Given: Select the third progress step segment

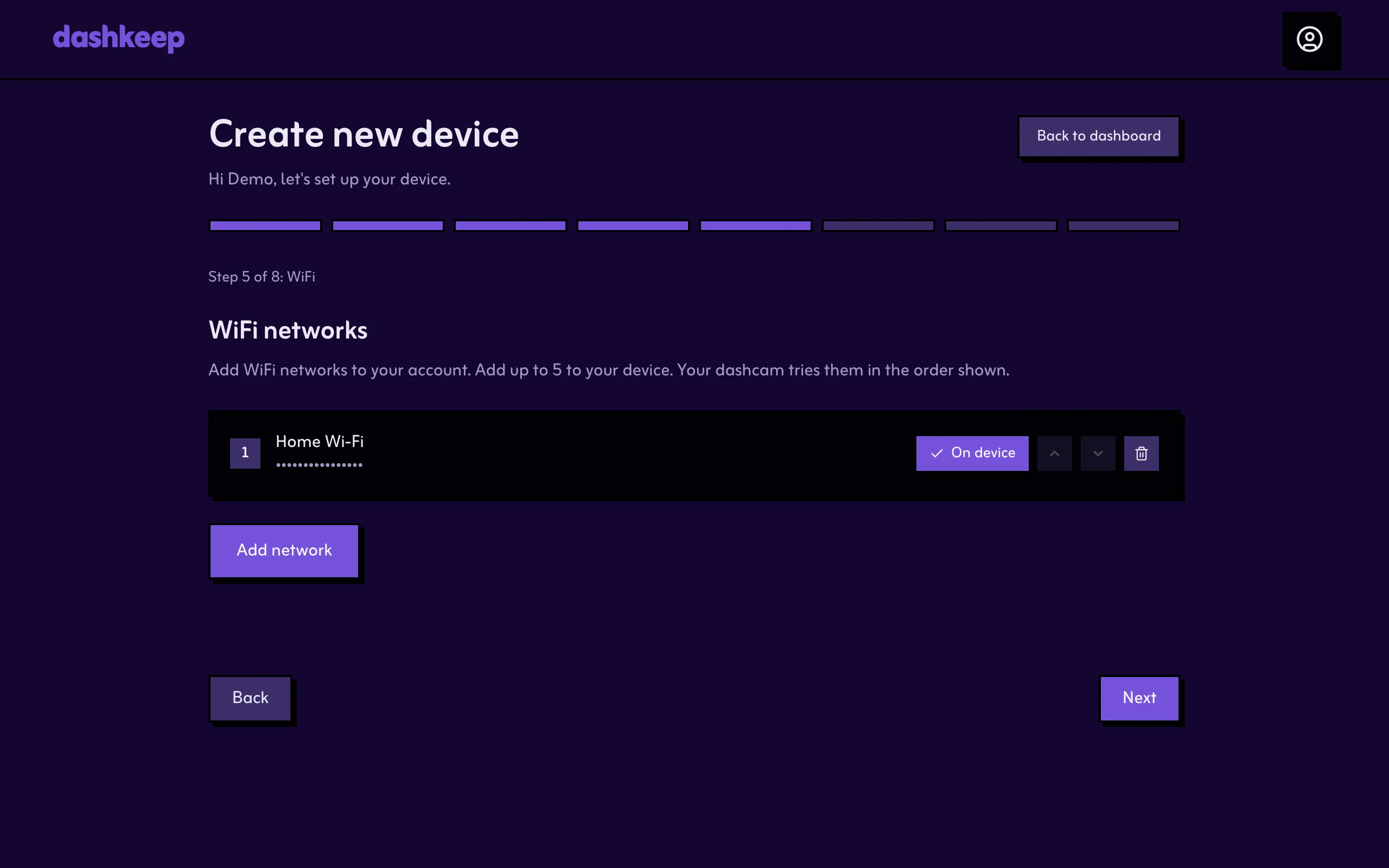Looking at the screenshot, I should click(x=510, y=226).
